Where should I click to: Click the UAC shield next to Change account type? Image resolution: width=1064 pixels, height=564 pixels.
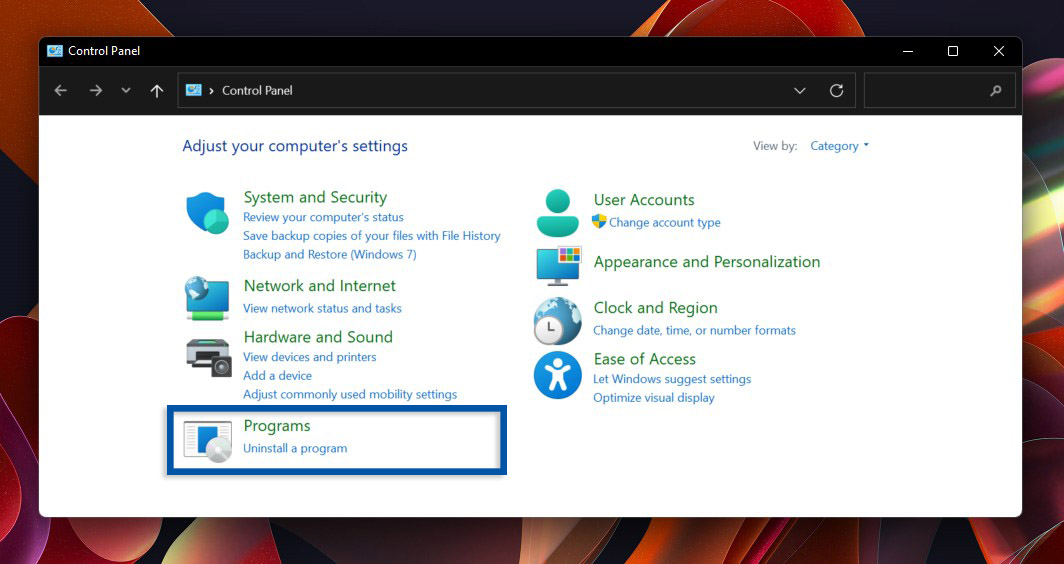pos(598,221)
